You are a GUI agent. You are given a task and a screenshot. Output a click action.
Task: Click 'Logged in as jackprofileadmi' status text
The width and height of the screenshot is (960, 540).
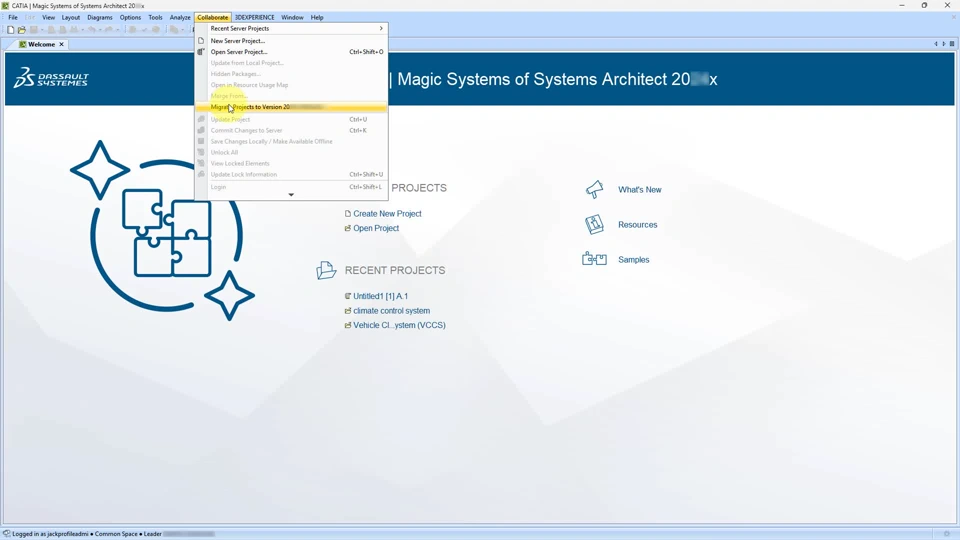coord(50,534)
